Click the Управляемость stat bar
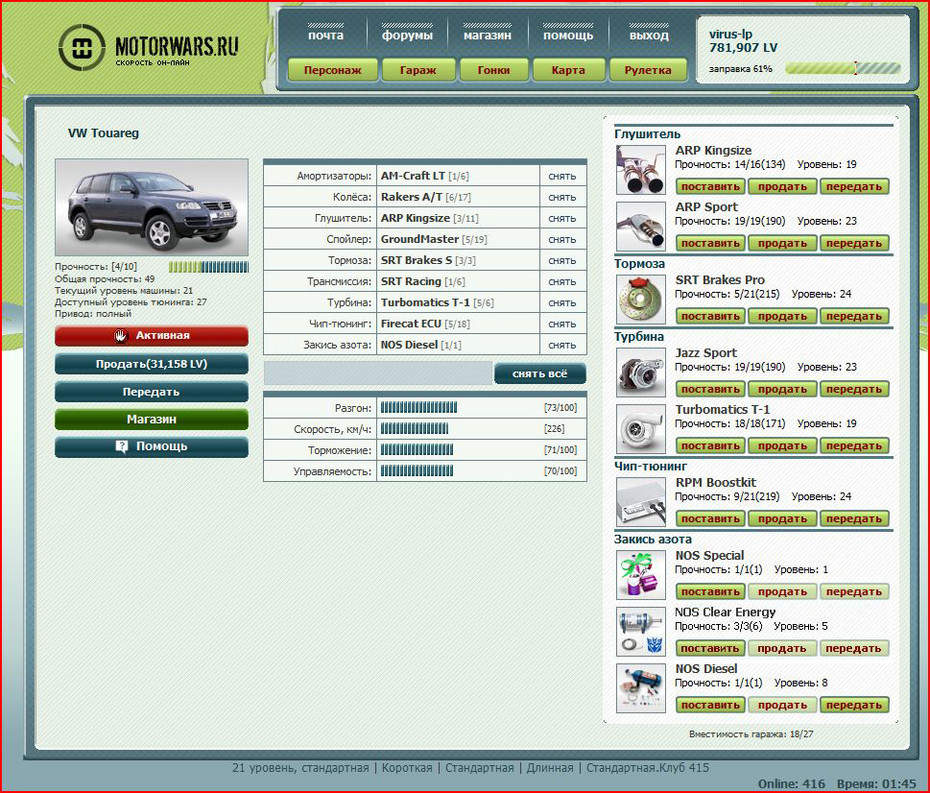The image size is (930, 793). click(417, 471)
